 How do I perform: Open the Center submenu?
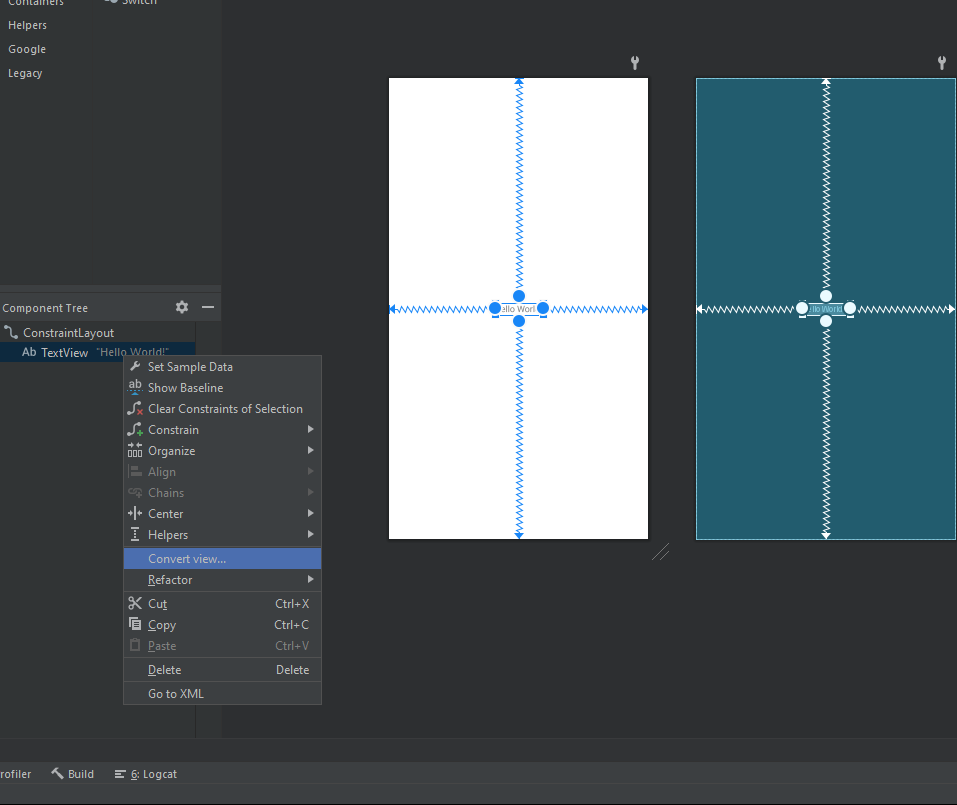pyautogui.click(x=166, y=514)
